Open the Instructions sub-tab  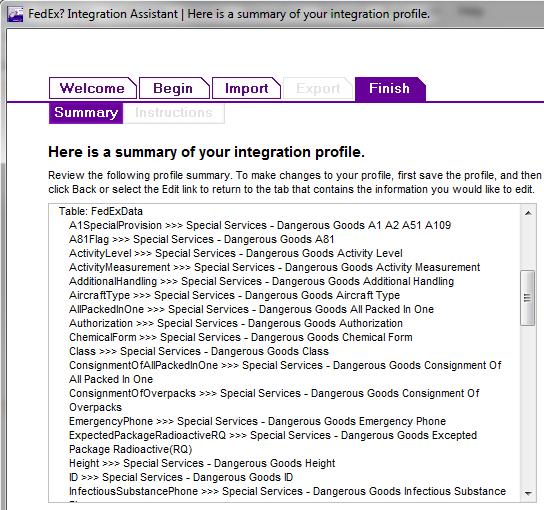click(x=174, y=113)
